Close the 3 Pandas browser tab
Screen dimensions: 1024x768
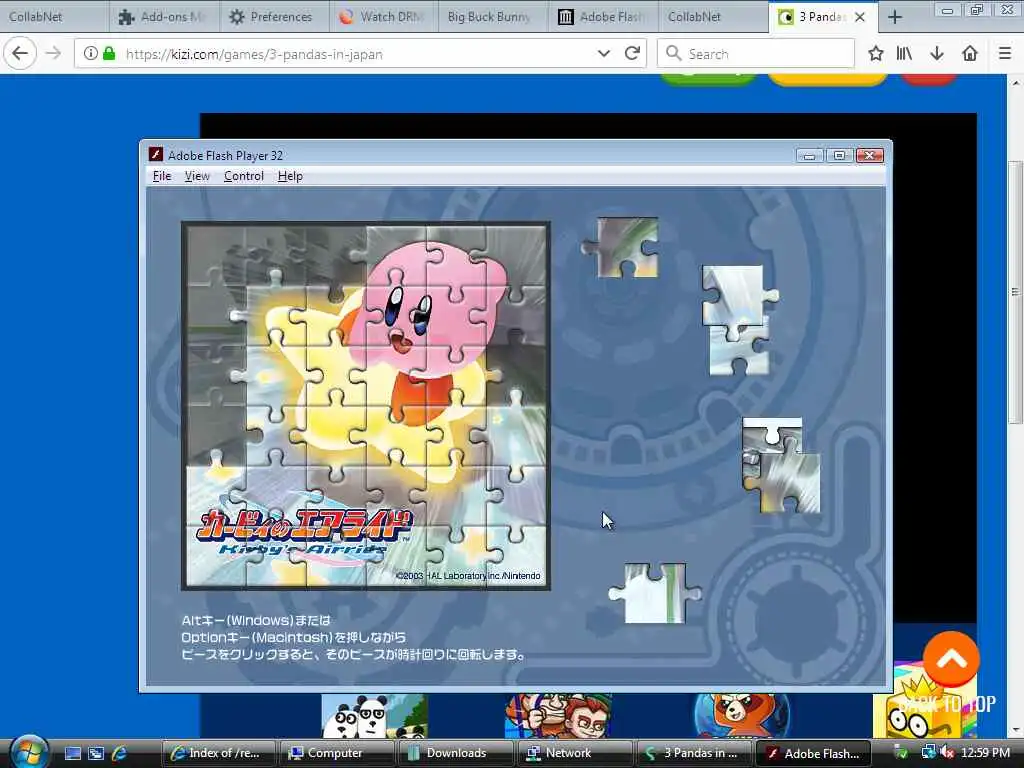point(860,17)
